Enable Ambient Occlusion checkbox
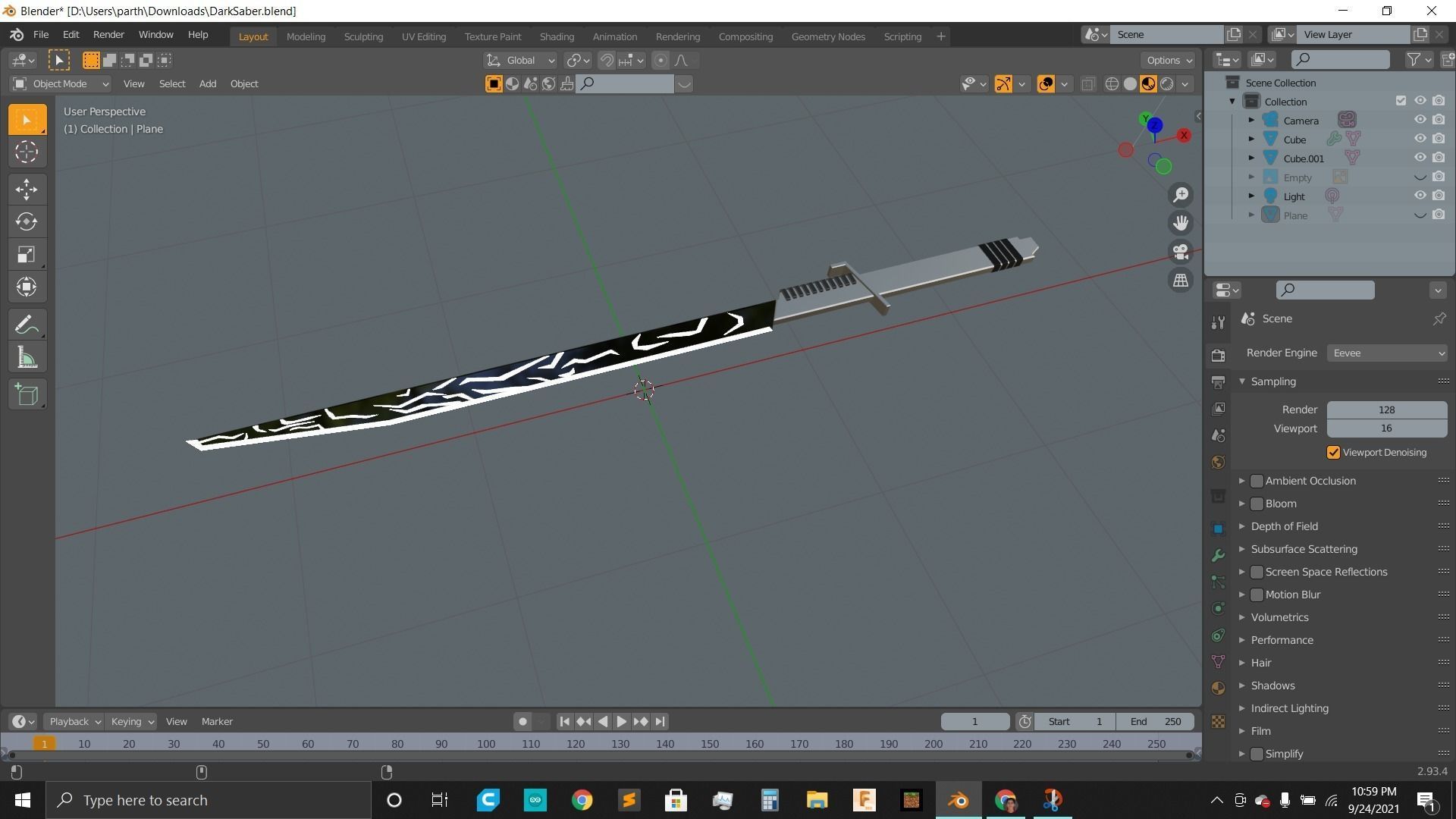 click(x=1257, y=481)
